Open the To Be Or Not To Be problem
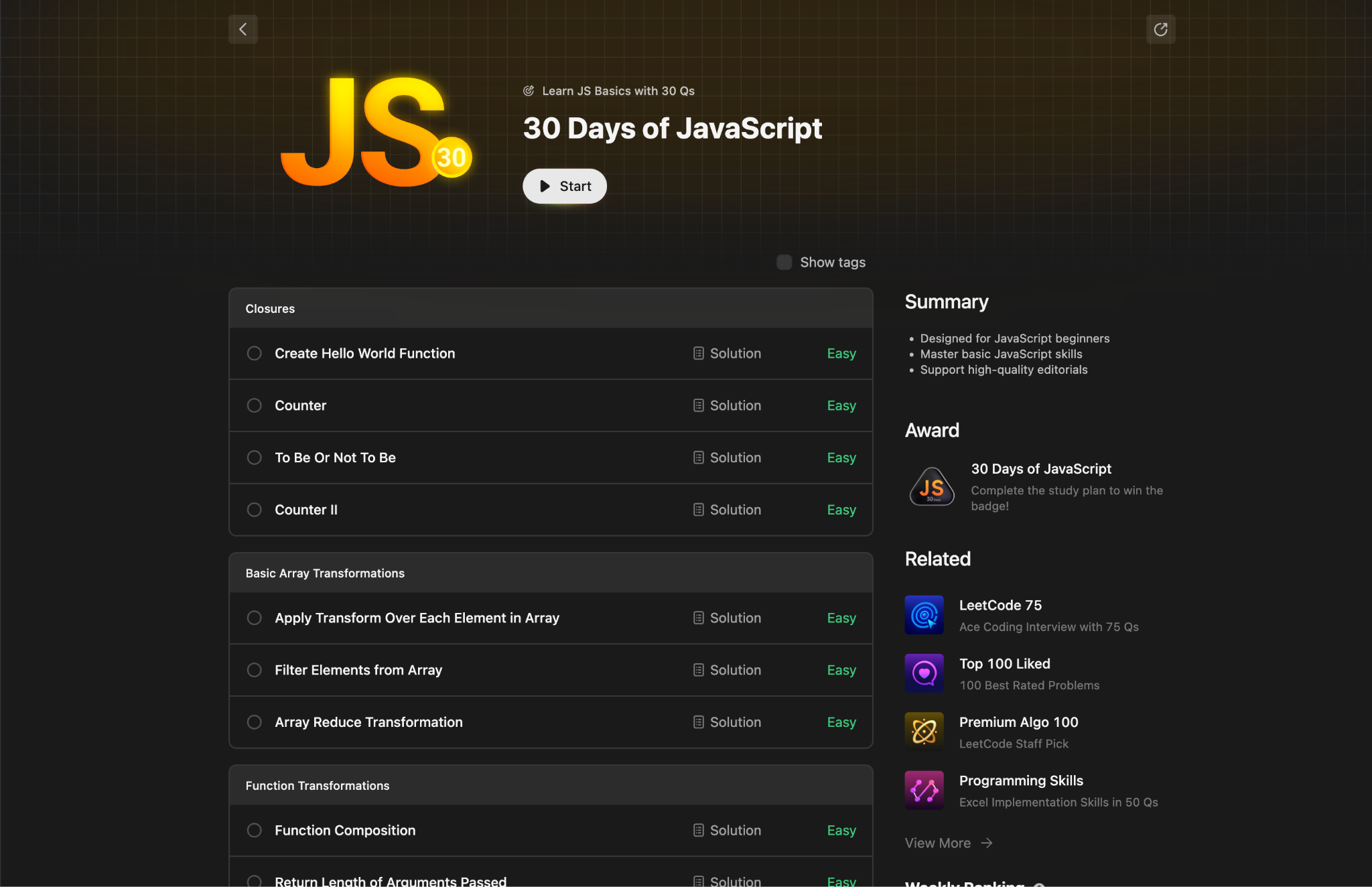The height and width of the screenshot is (887, 1372). (335, 458)
